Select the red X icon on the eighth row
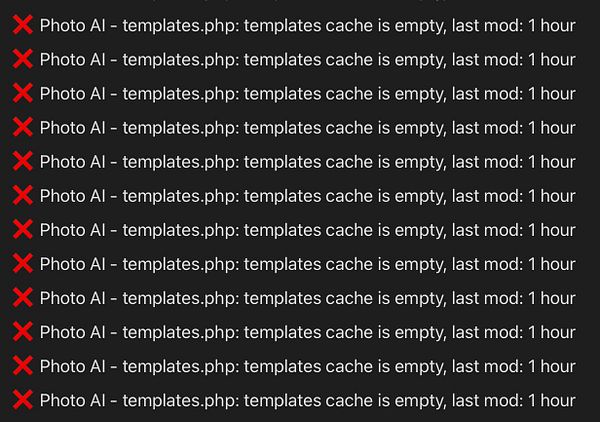This screenshot has width=600, height=422. coord(23,264)
